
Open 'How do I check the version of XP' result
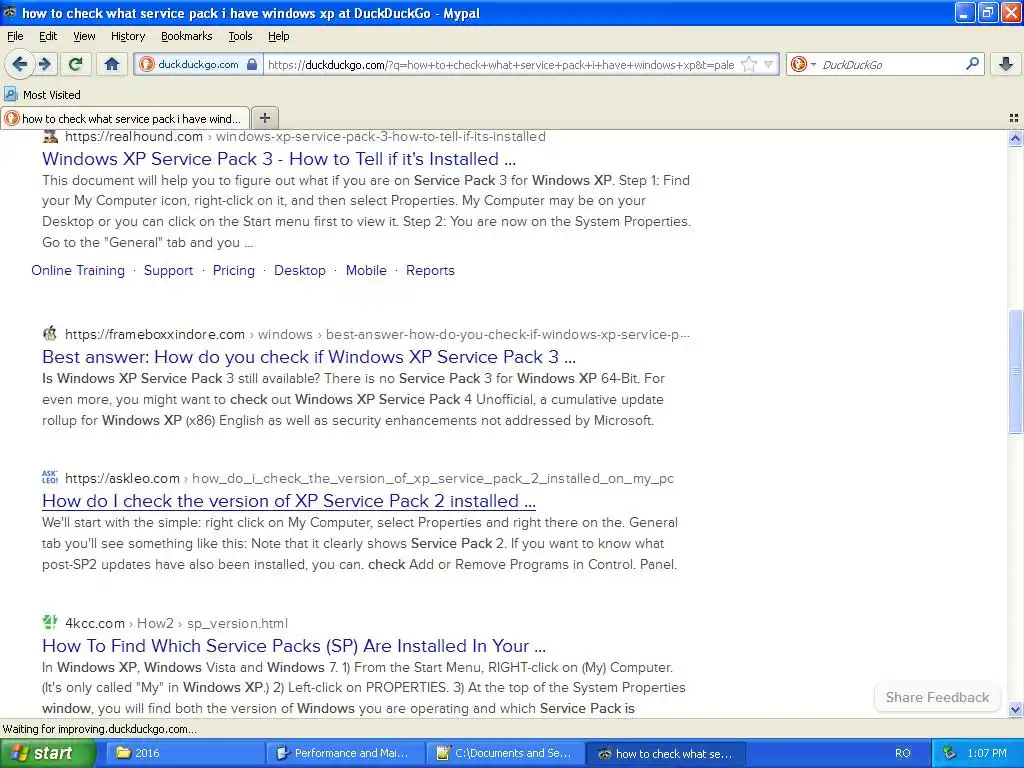[x=289, y=501]
